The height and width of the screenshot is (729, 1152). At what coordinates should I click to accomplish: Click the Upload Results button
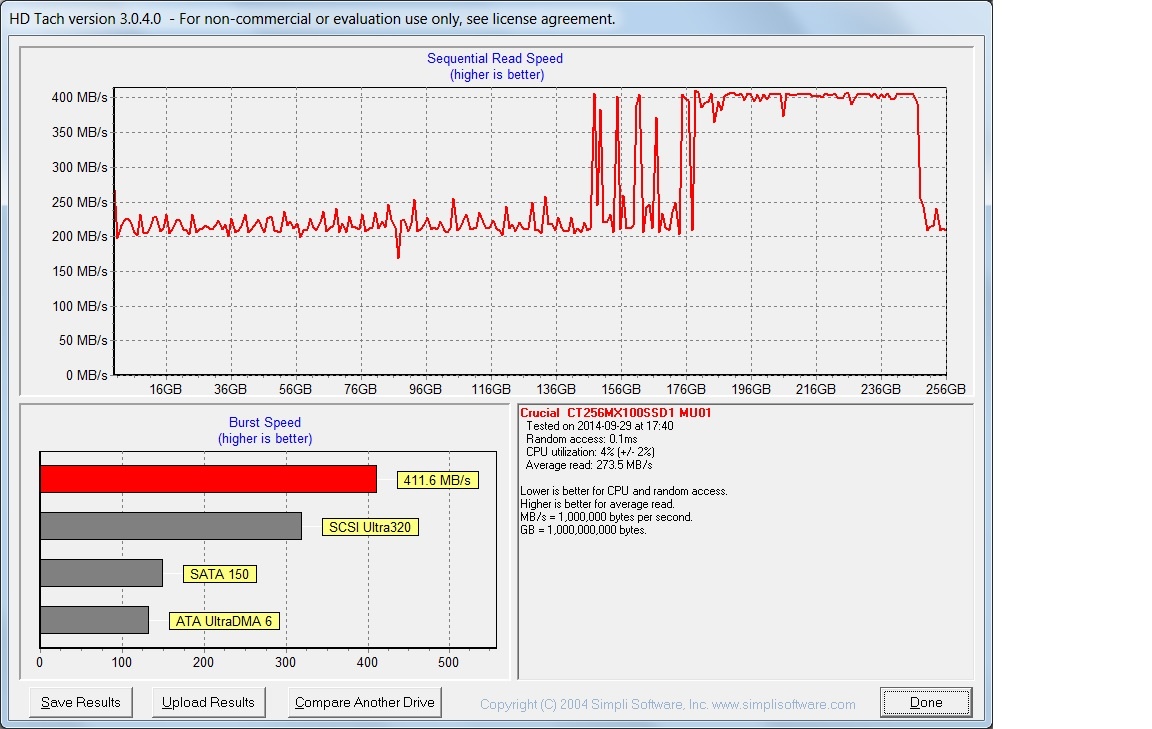209,703
